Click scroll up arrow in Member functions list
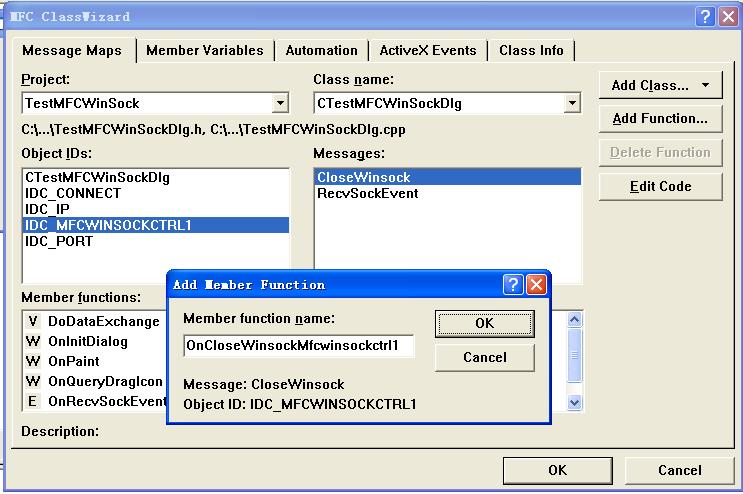The height and width of the screenshot is (494, 743). pos(574,320)
